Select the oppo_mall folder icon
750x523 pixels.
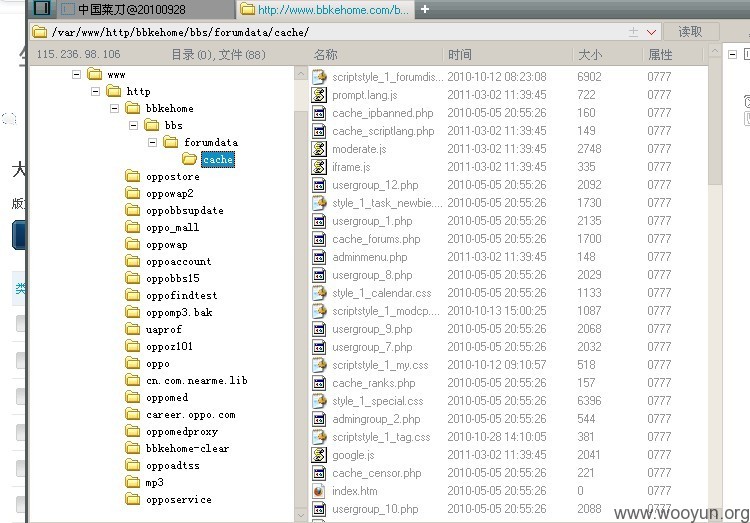(132, 227)
